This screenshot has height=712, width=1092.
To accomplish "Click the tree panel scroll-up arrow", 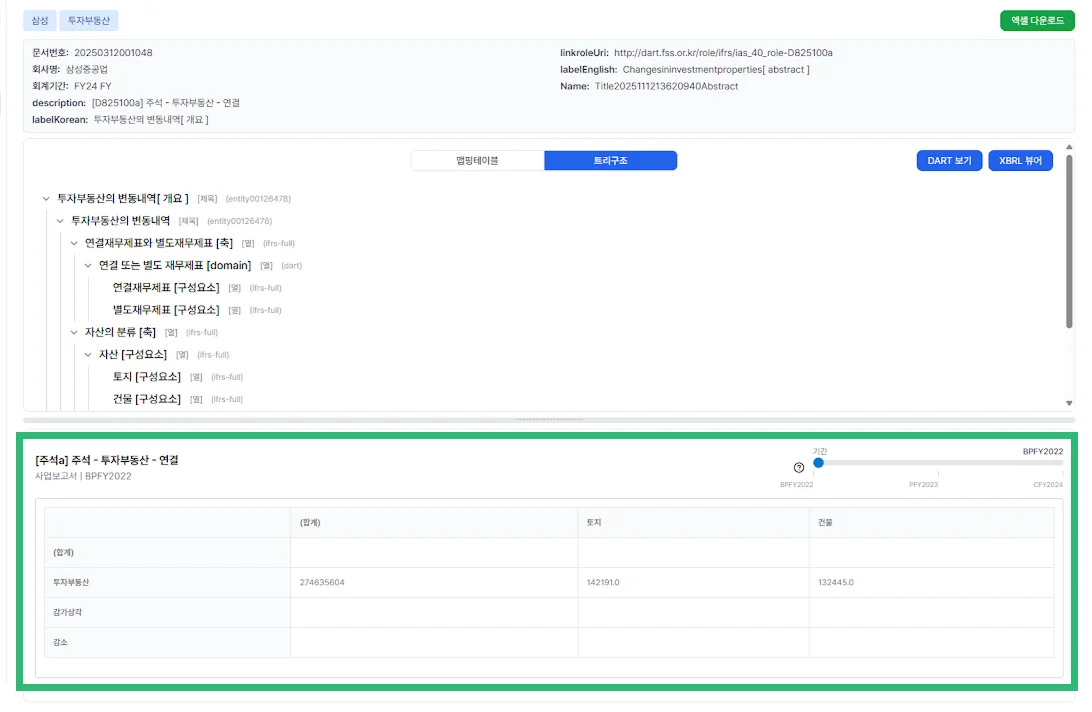I will (1069, 147).
